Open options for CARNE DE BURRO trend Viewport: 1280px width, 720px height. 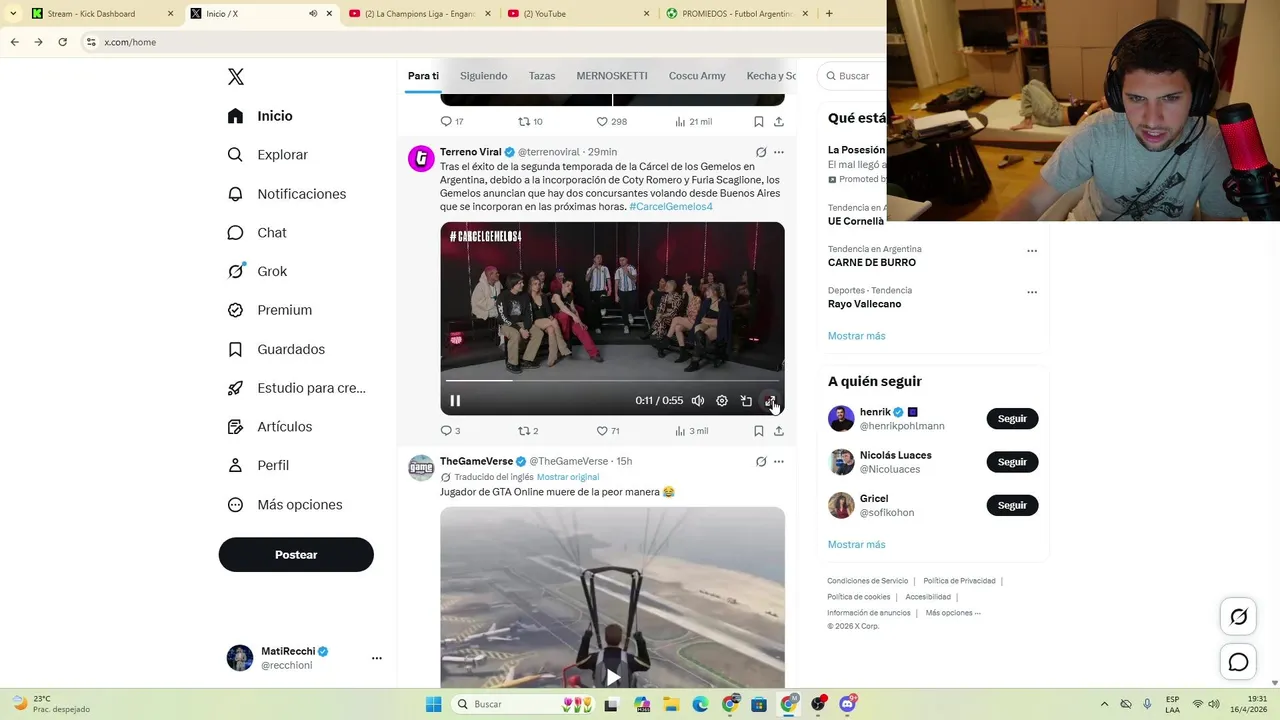(1032, 252)
